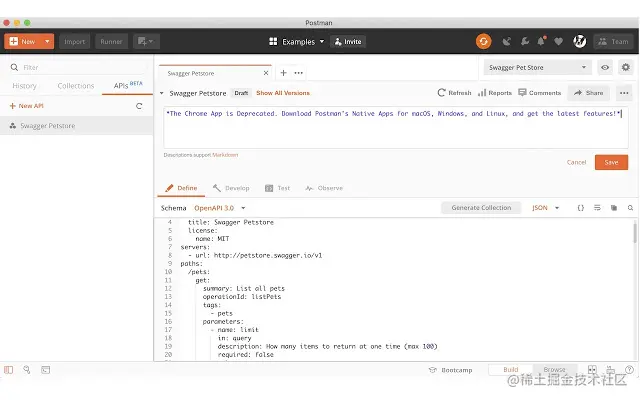The image size is (640, 400).
Task: Switch to the Collections sidebar tab
Action: click(x=76, y=86)
